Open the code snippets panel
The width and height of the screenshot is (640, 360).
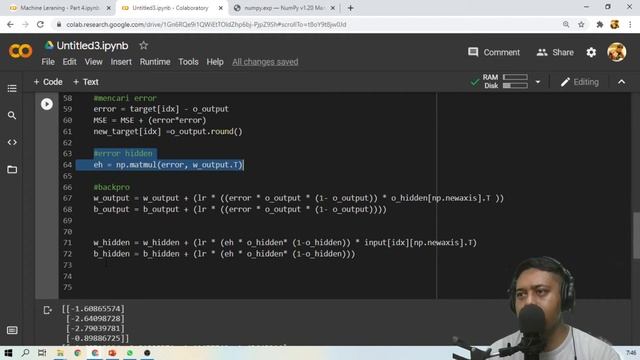click(x=12, y=142)
